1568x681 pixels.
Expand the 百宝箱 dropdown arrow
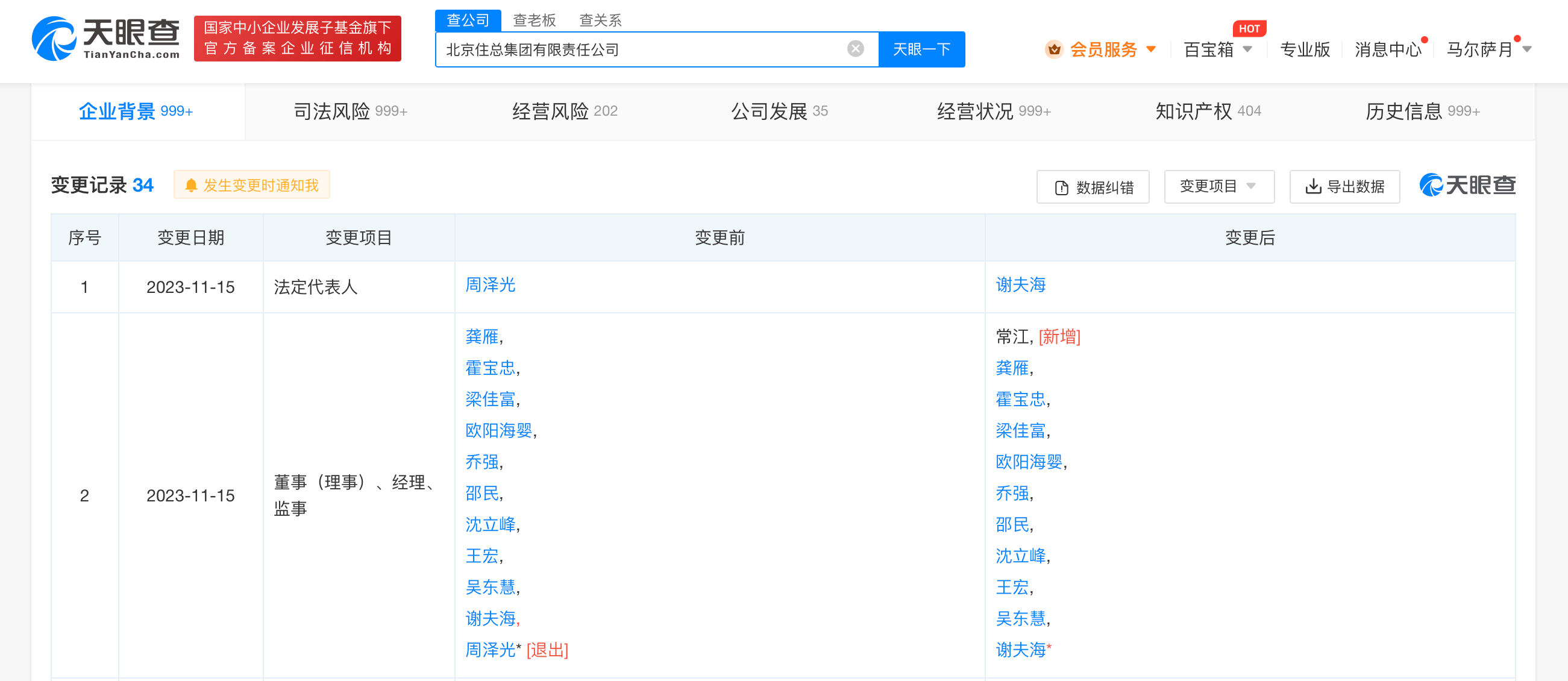click(x=1247, y=49)
